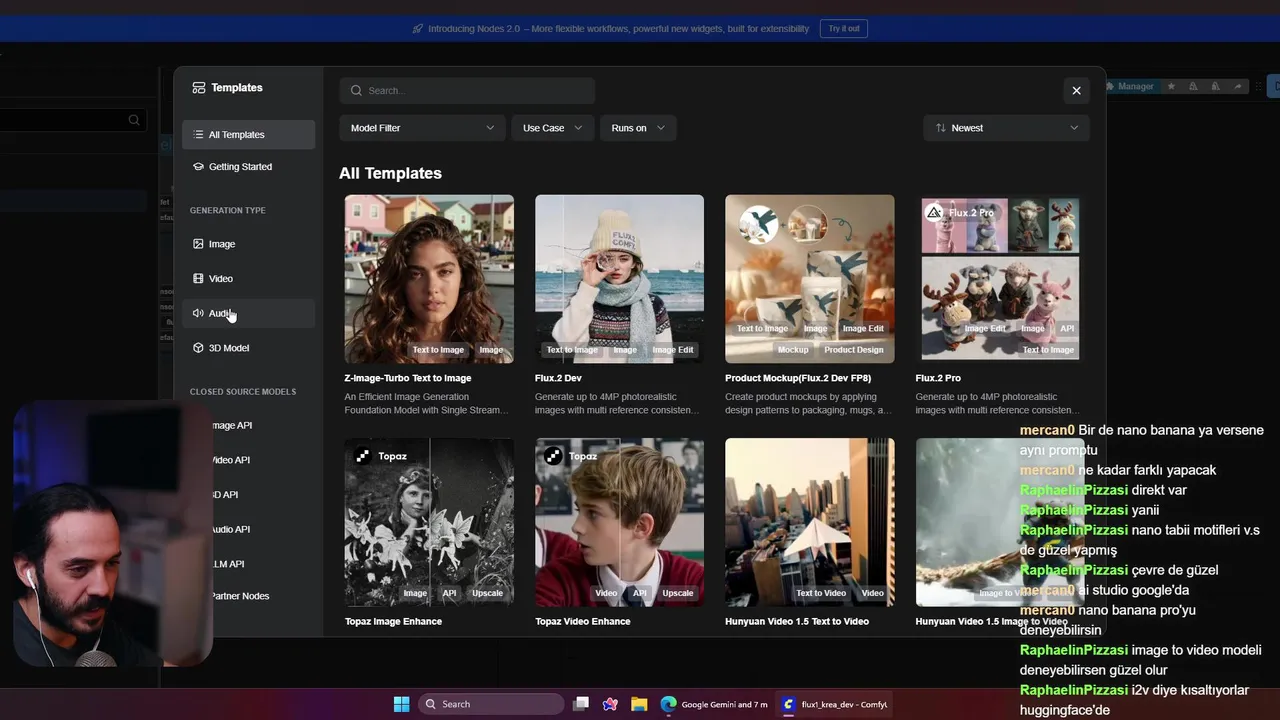Select All Templates in the sidebar
This screenshot has width=1280, height=720.
[248, 135]
